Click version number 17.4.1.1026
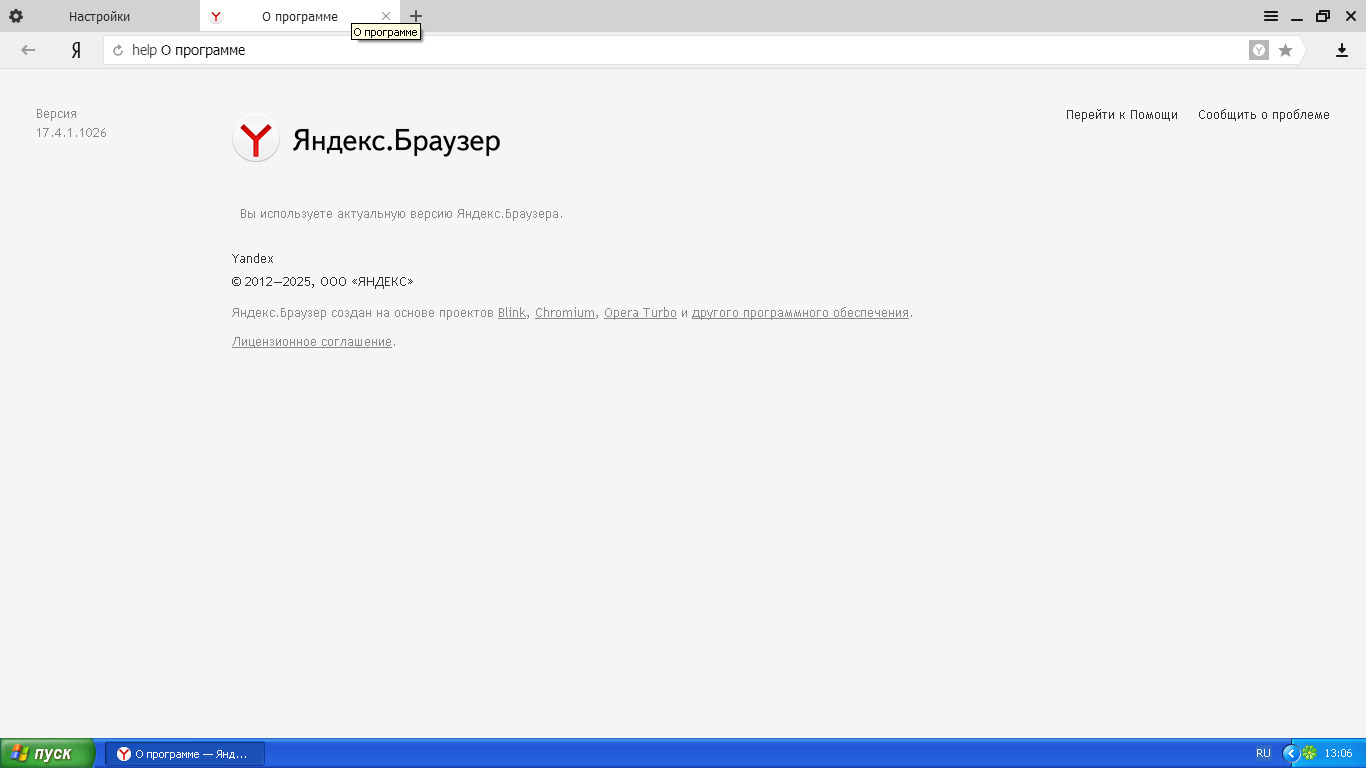Image resolution: width=1366 pixels, height=768 pixels. click(71, 133)
